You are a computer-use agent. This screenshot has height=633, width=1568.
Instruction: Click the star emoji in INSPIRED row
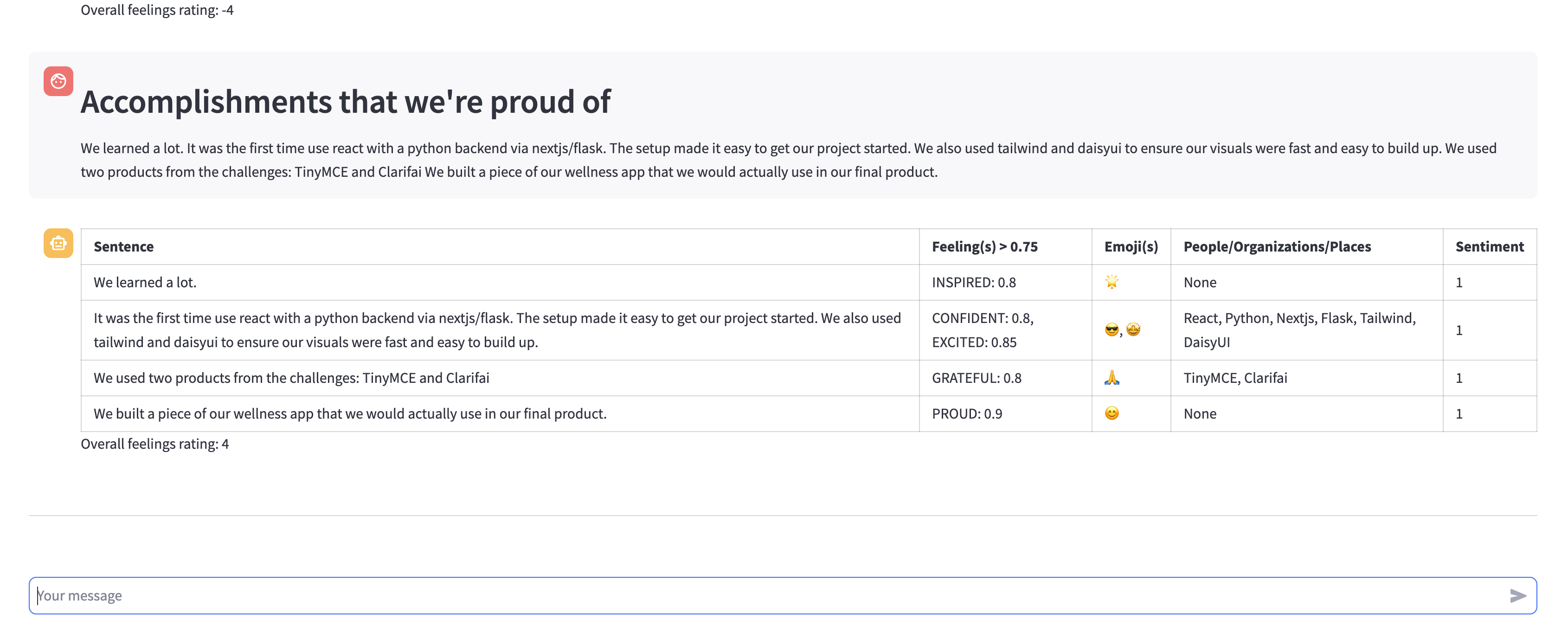(1112, 282)
